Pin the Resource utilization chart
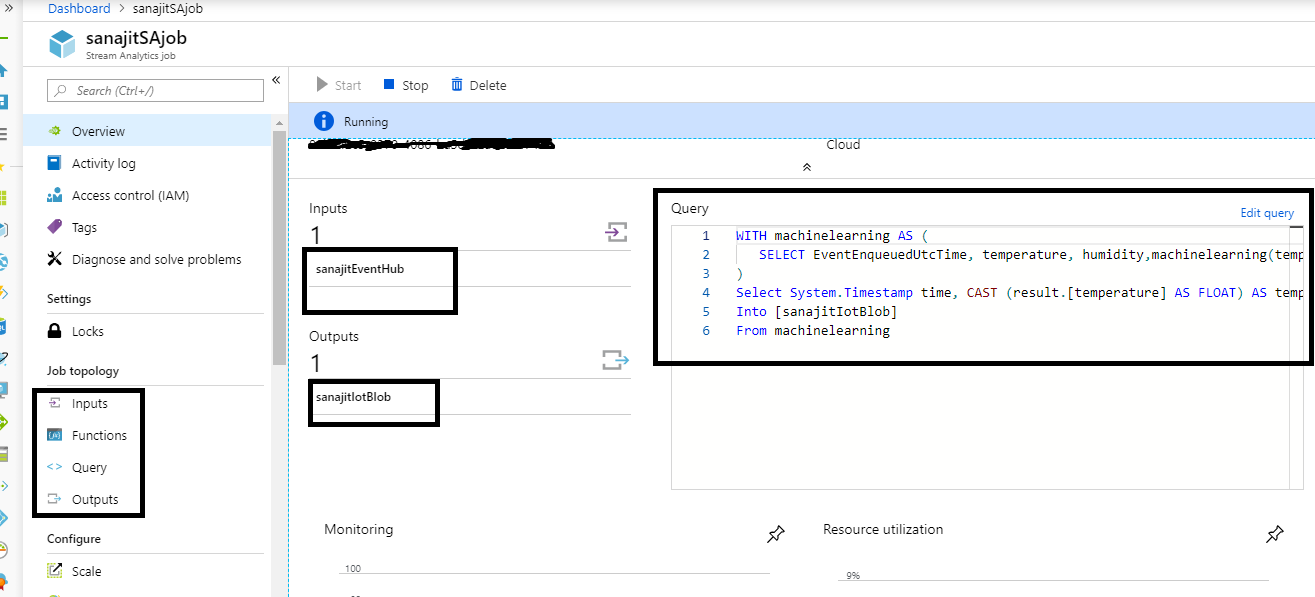The height and width of the screenshot is (597, 1315). pos(1274,534)
